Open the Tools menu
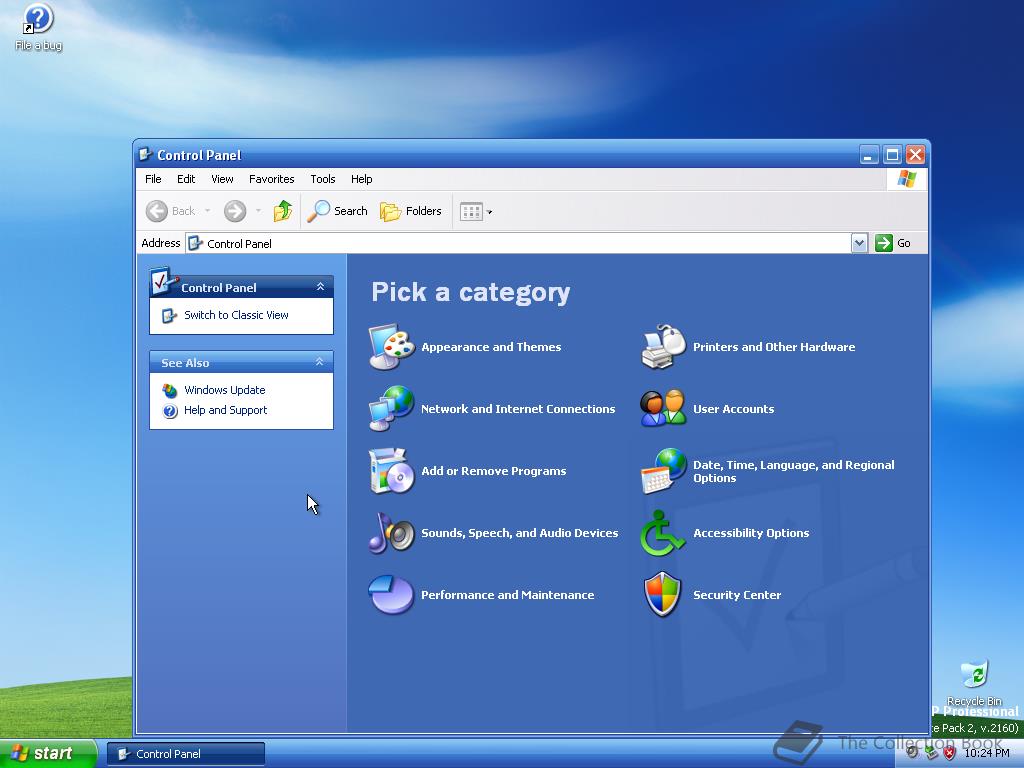Image resolution: width=1024 pixels, height=768 pixels. coord(323,179)
